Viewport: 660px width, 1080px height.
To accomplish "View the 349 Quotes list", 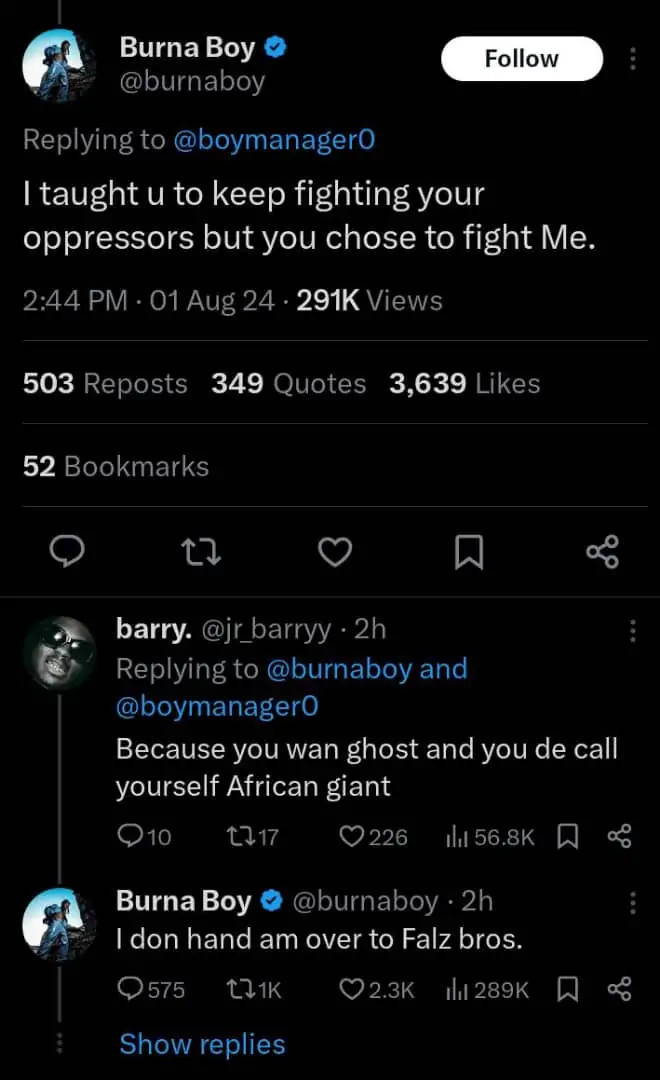I will [x=288, y=384].
